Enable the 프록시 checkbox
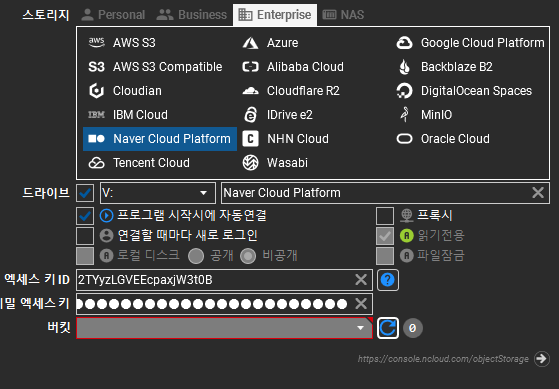Image resolution: width=559 pixels, height=389 pixels. pos(385,216)
